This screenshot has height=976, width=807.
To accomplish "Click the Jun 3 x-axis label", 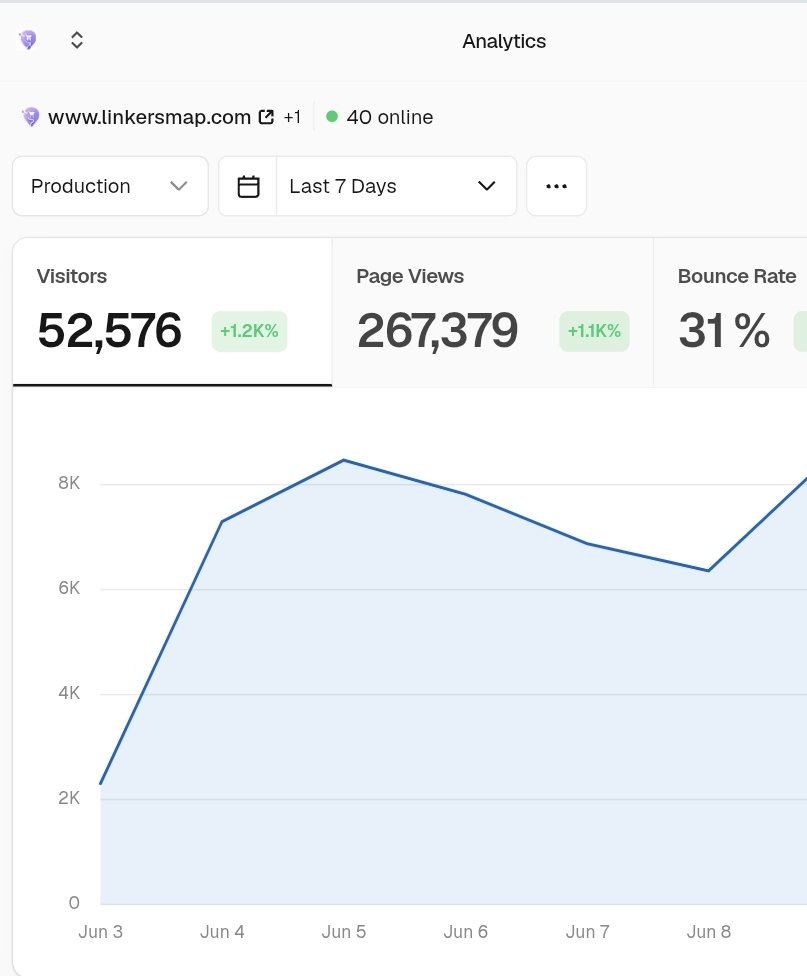I will tap(100, 932).
